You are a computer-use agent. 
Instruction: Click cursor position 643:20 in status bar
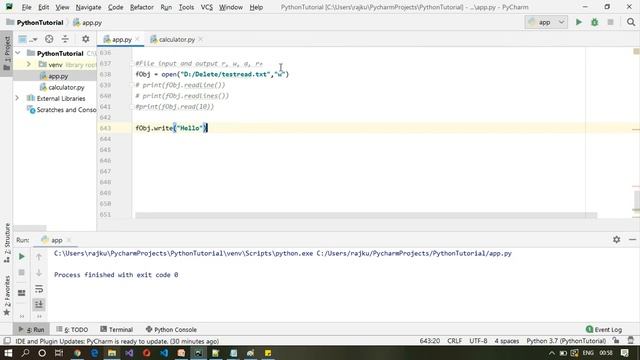coord(429,341)
